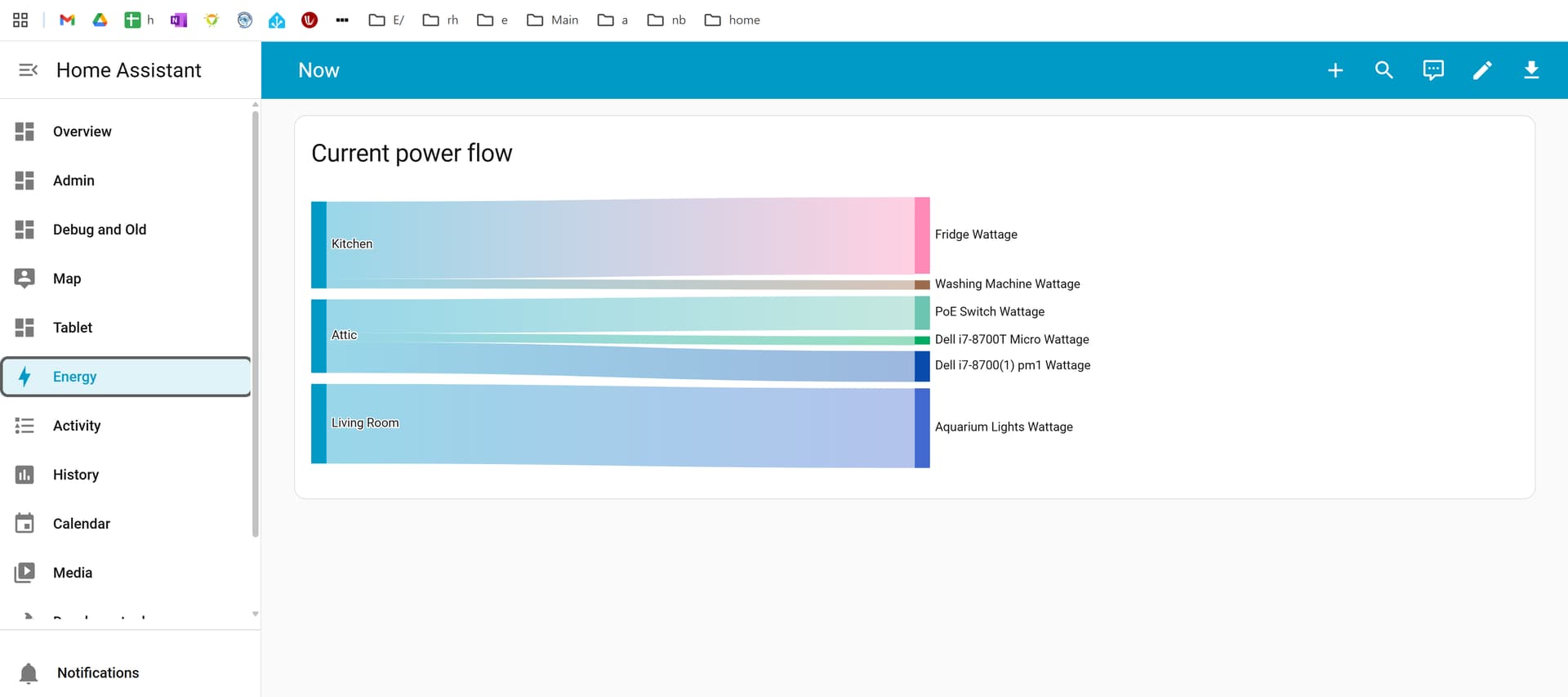Expand the nb bookmarks folder
The image size is (1568, 697).
666,20
